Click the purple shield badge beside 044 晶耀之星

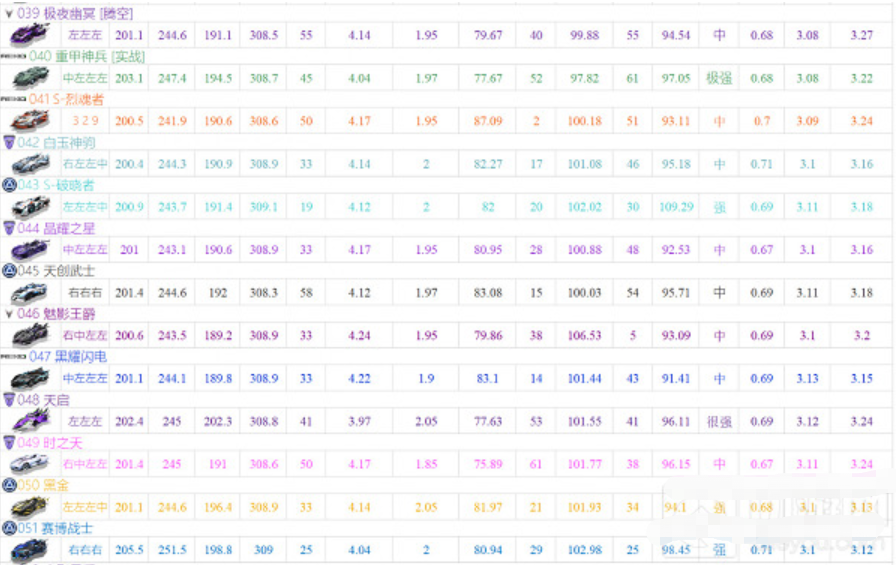[x=9, y=228]
